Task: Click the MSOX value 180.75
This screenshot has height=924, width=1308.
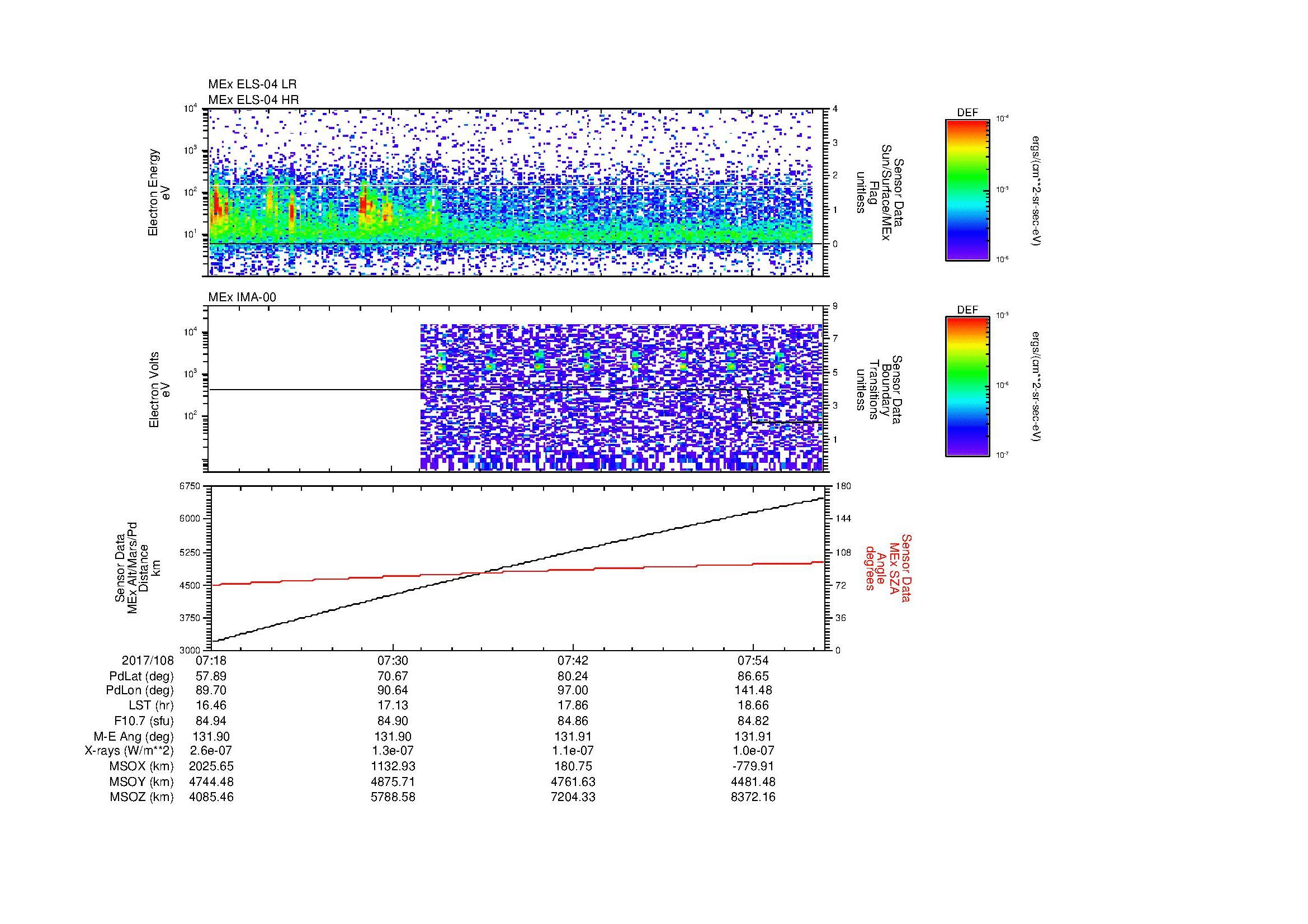Action: (573, 766)
